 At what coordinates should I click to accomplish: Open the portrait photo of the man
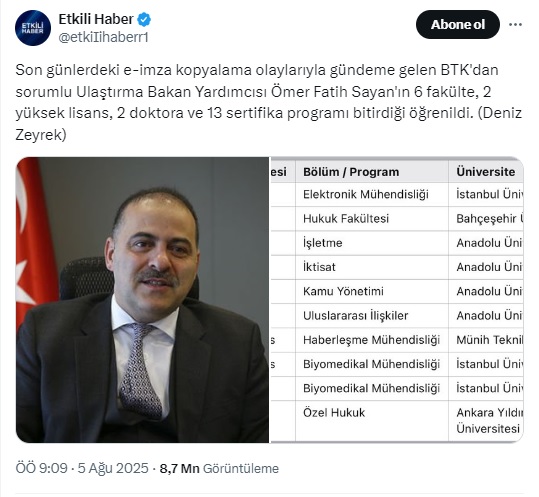click(142, 300)
